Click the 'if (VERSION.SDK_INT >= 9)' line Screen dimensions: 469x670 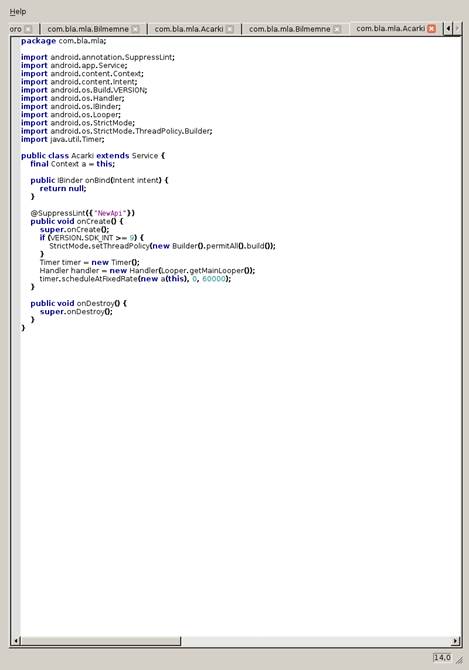coord(92,238)
